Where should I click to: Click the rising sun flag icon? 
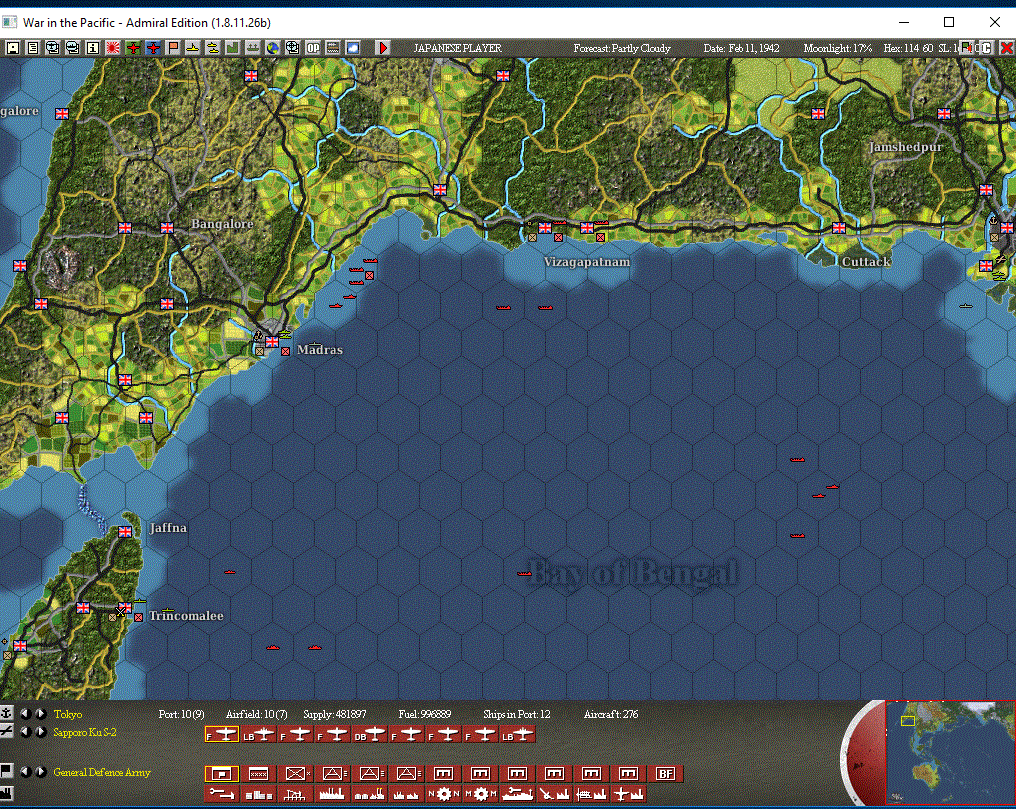(x=113, y=47)
